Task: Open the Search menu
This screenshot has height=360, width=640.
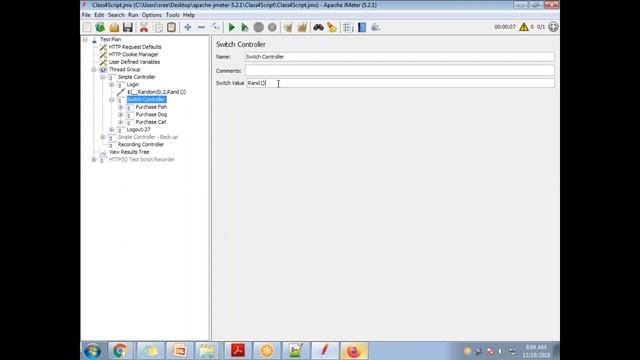Action: (x=116, y=15)
